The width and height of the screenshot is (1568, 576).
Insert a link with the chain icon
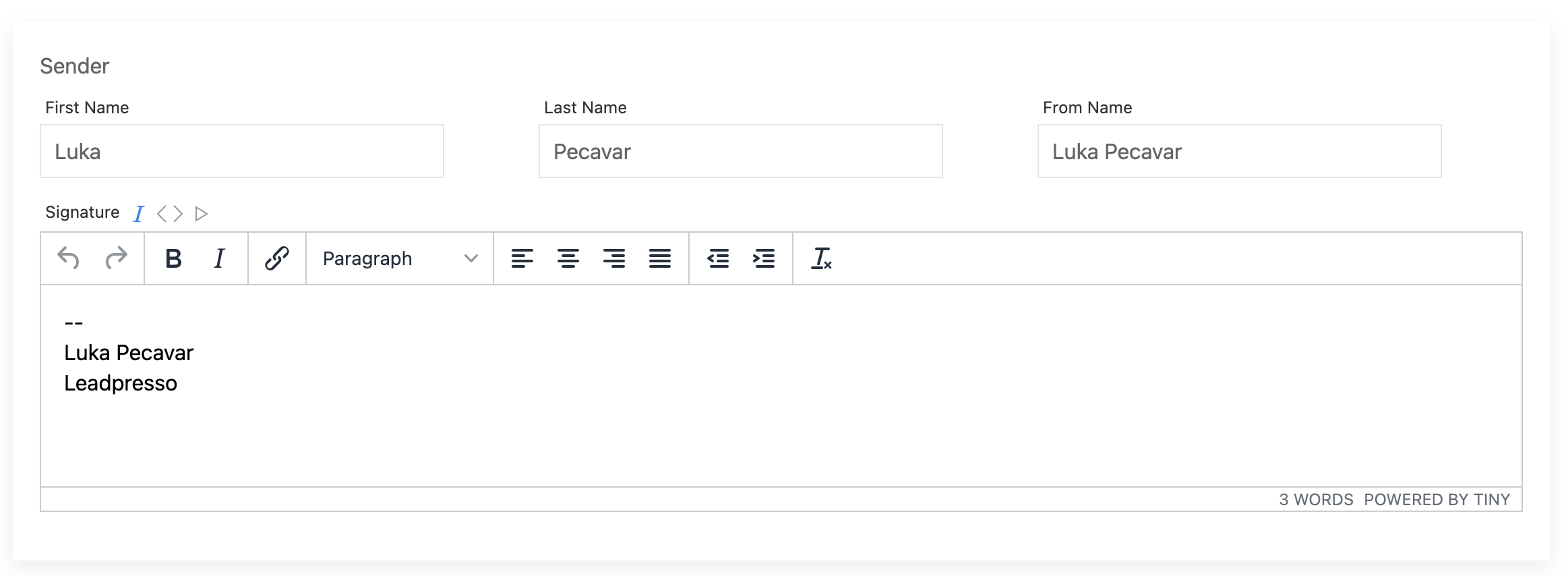[277, 258]
